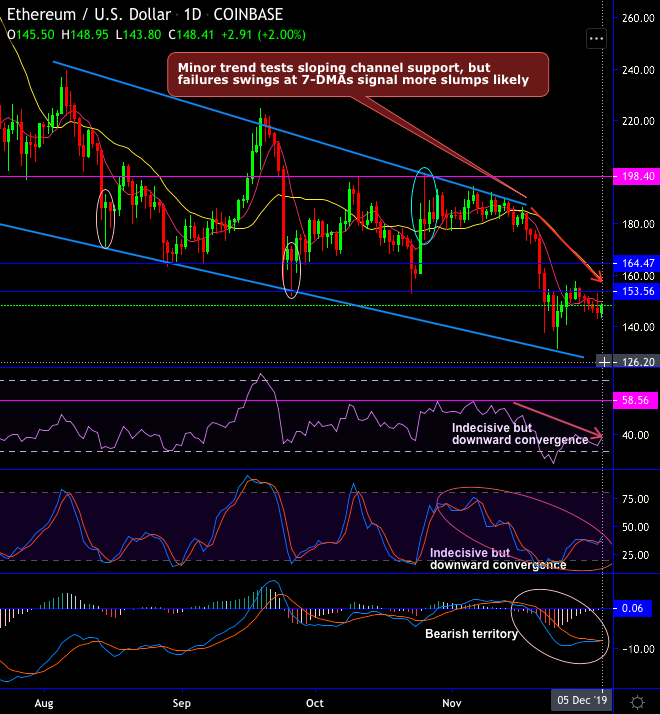Click the Oct label on time axis
This screenshot has height=714, width=660.
[x=315, y=703]
